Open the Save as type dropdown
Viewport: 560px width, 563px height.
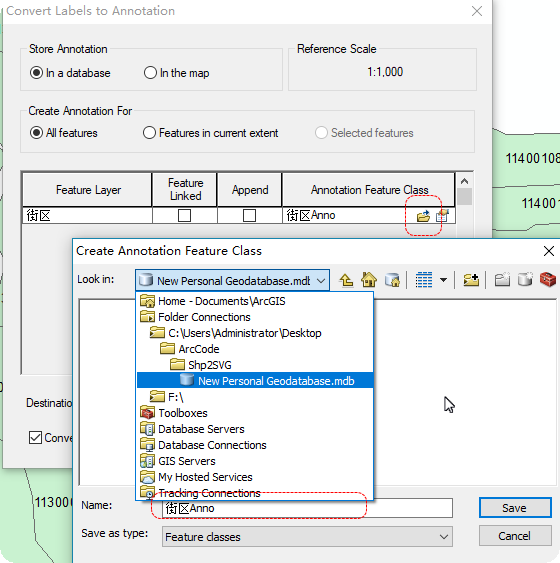click(x=444, y=537)
